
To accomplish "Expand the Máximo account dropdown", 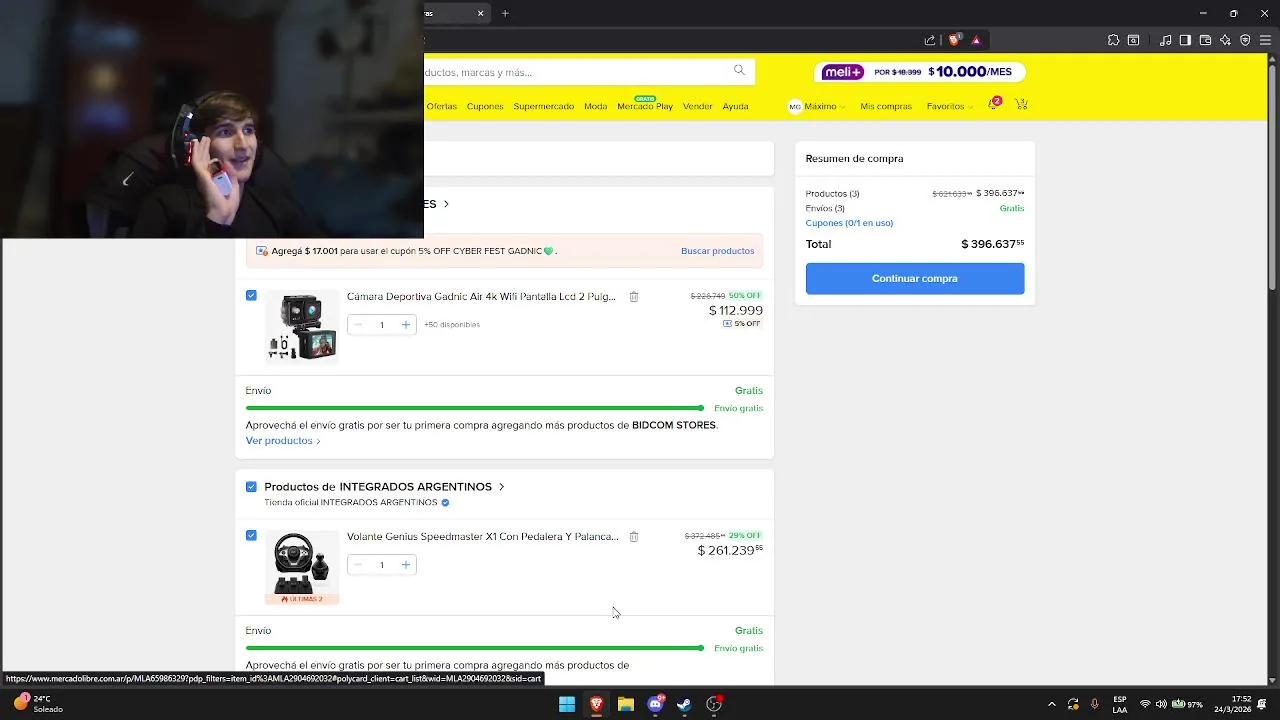I will click(x=817, y=106).
